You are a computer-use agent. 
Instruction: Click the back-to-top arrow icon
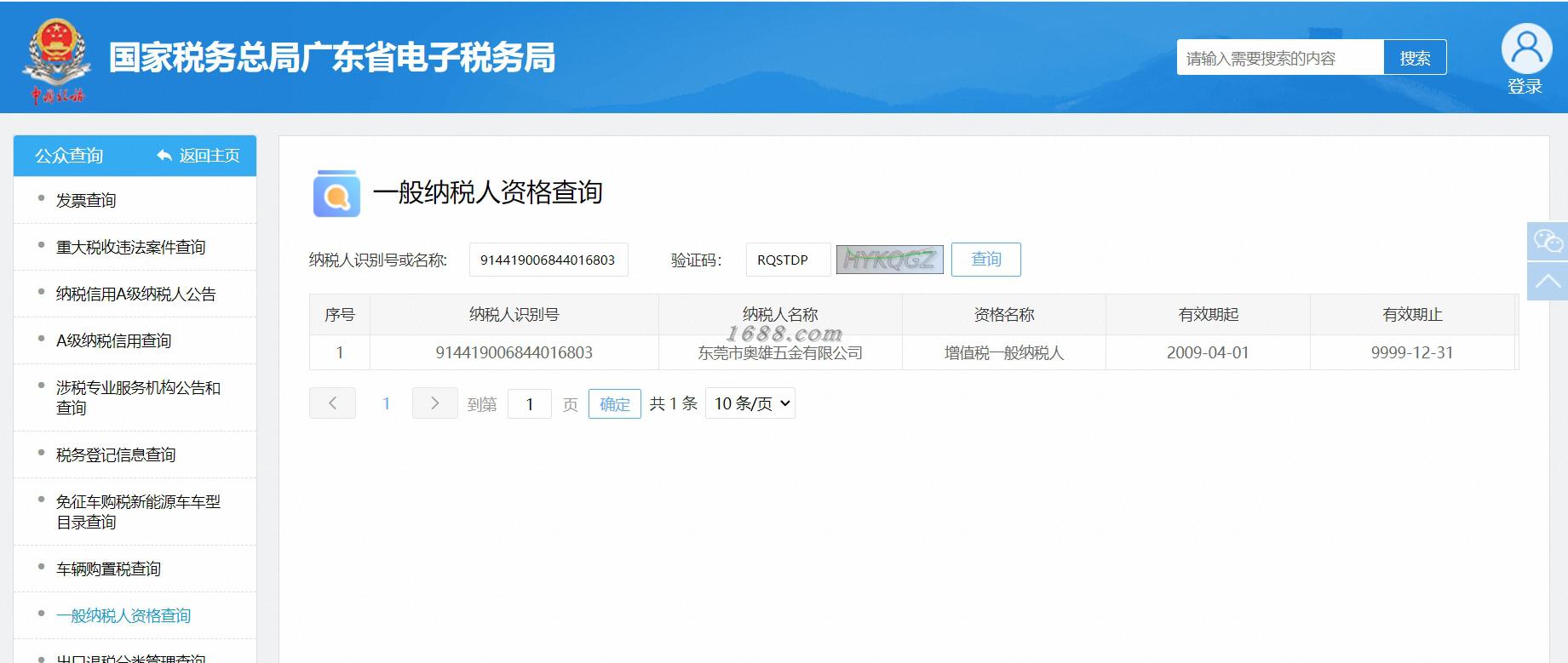(x=1548, y=281)
